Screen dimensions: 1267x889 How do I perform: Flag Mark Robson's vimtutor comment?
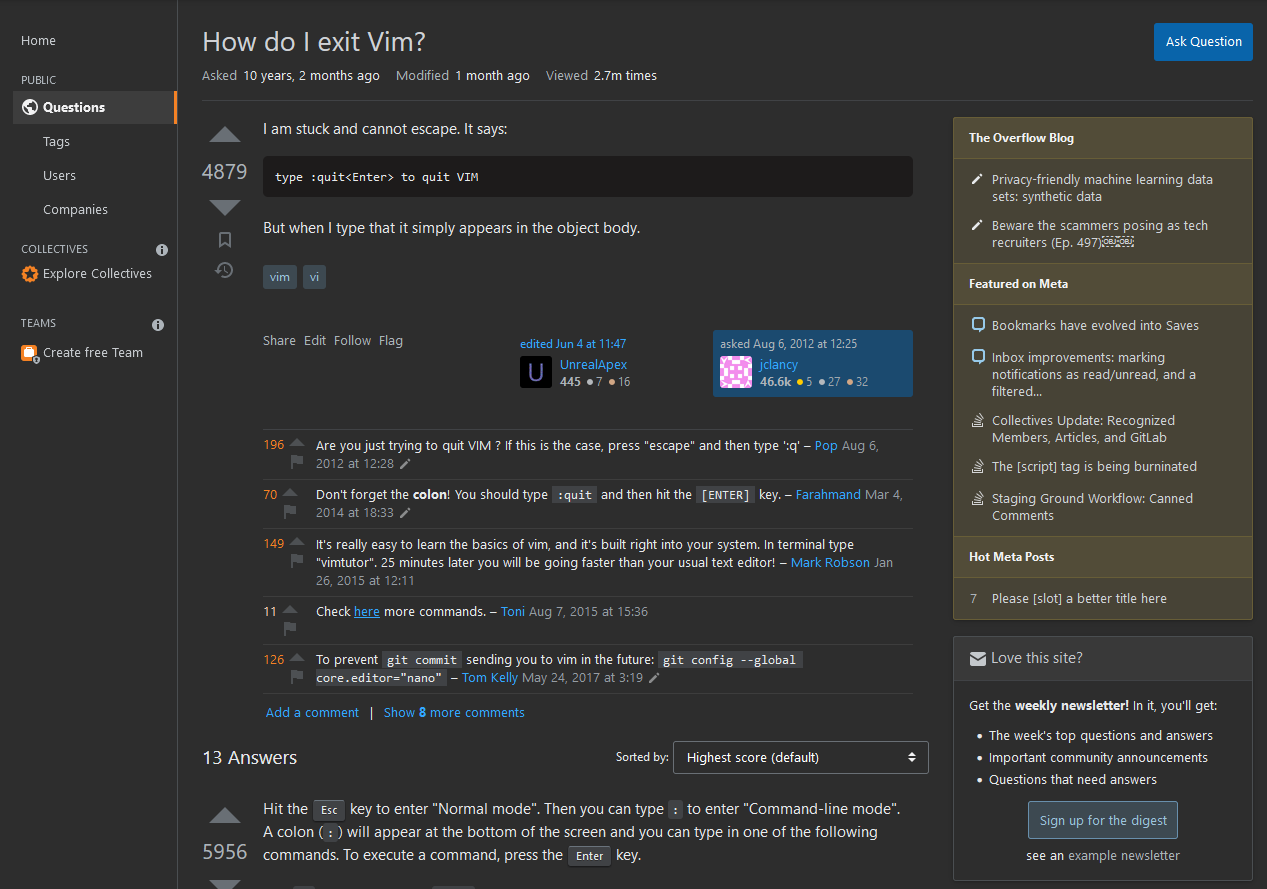(x=297, y=561)
